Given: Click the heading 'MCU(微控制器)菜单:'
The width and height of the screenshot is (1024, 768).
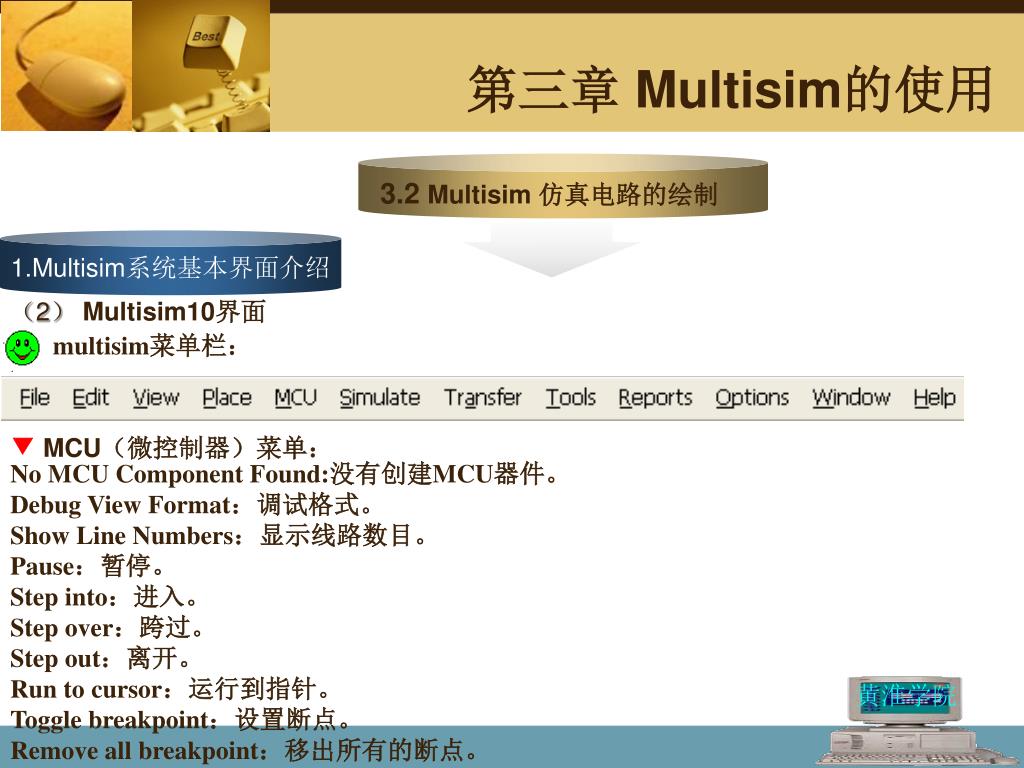Looking at the screenshot, I should coord(182,447).
